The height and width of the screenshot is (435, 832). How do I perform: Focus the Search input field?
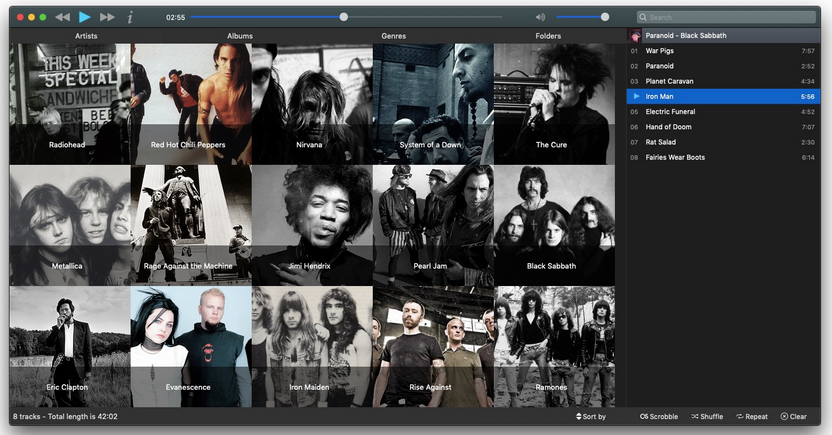(726, 17)
